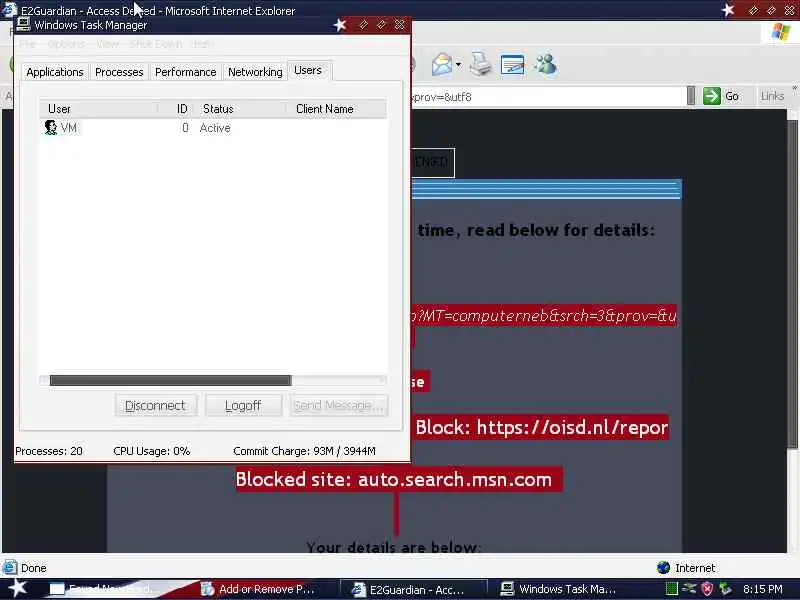Sort by the Status column header
800x600 pixels.
(240, 109)
